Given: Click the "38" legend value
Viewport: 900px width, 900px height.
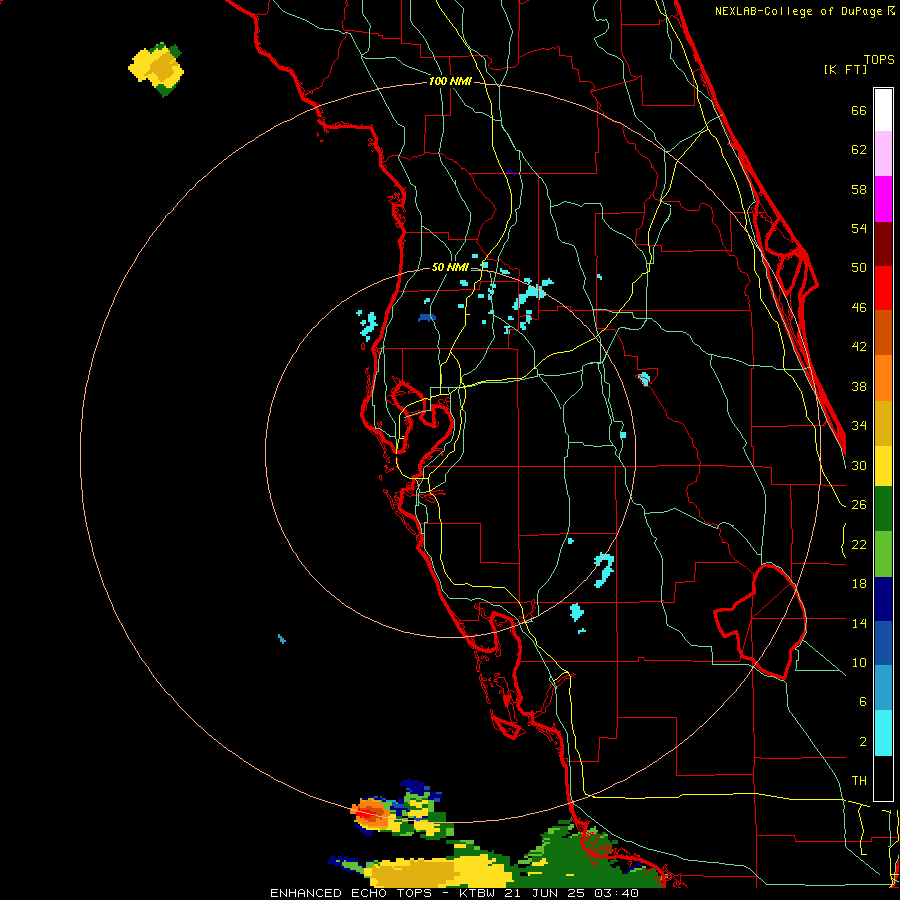Looking at the screenshot, I should click(859, 386).
